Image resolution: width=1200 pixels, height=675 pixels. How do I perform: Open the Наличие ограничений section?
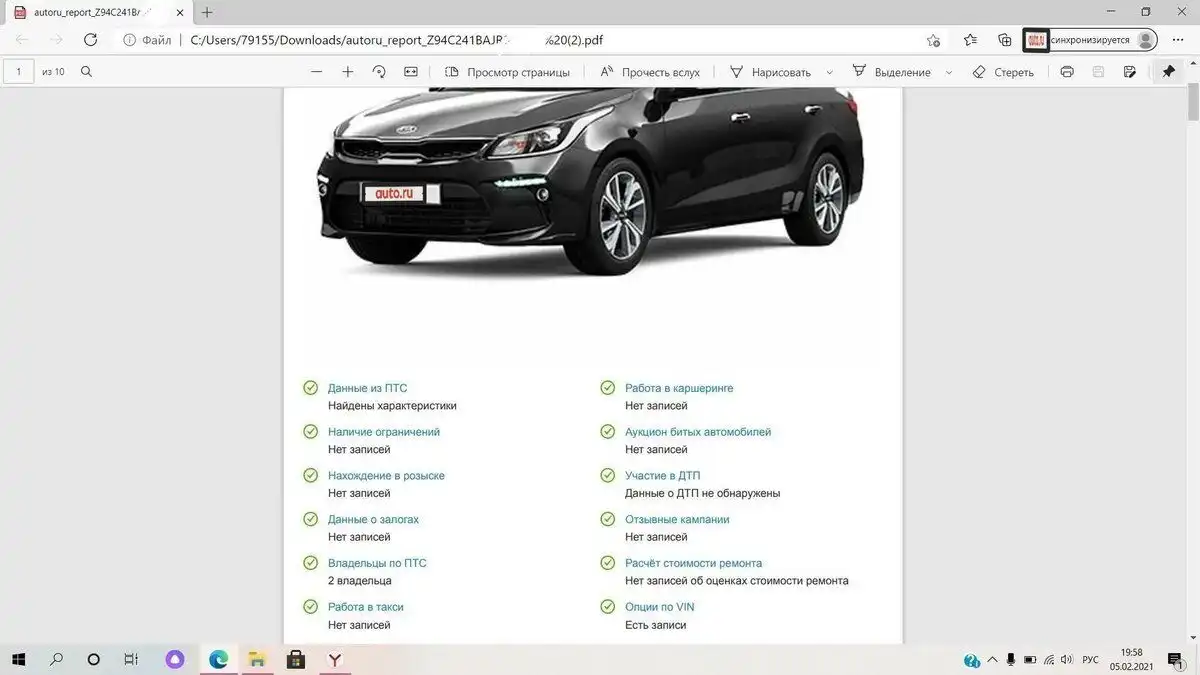tap(384, 432)
